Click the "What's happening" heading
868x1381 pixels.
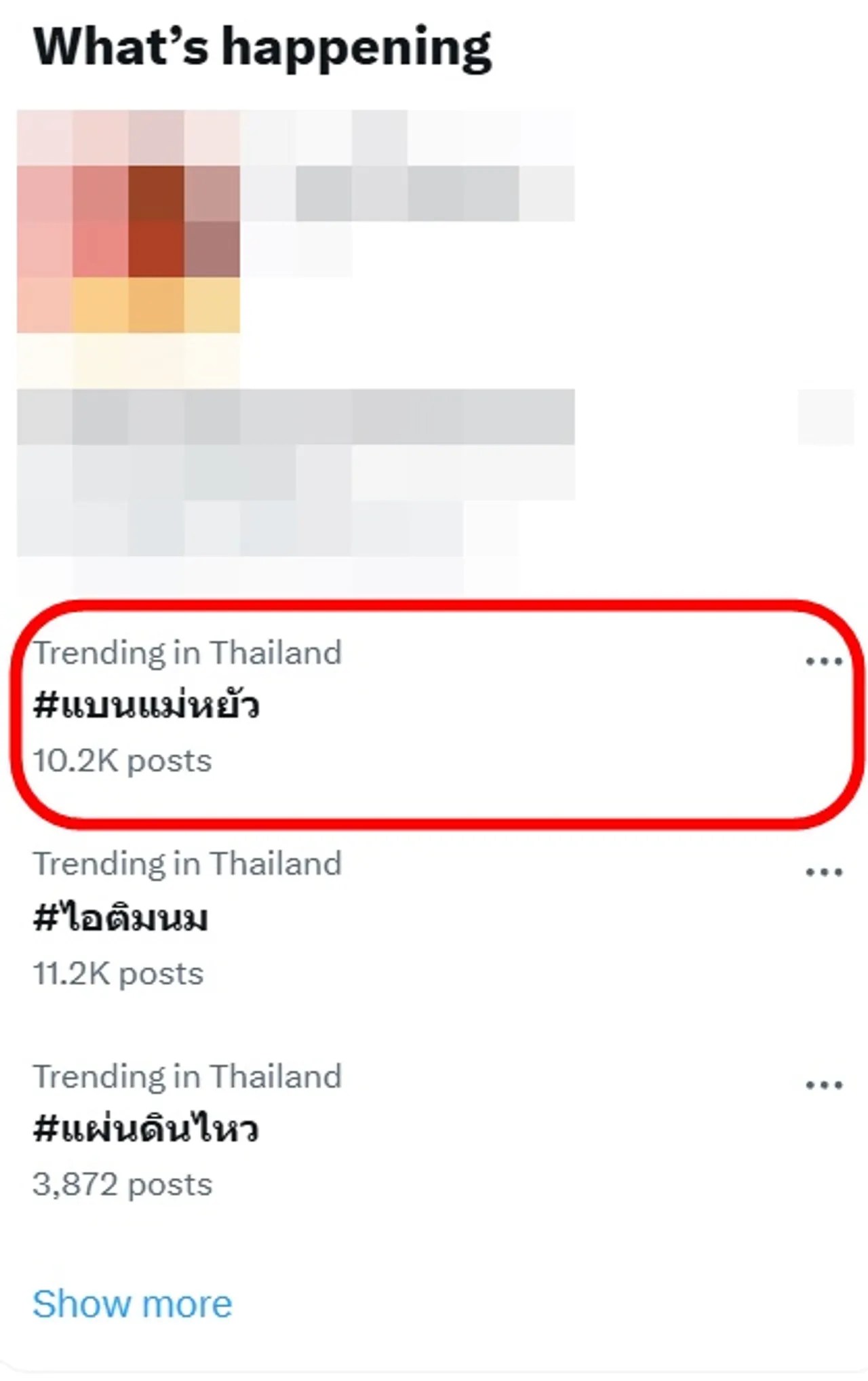tap(262, 47)
